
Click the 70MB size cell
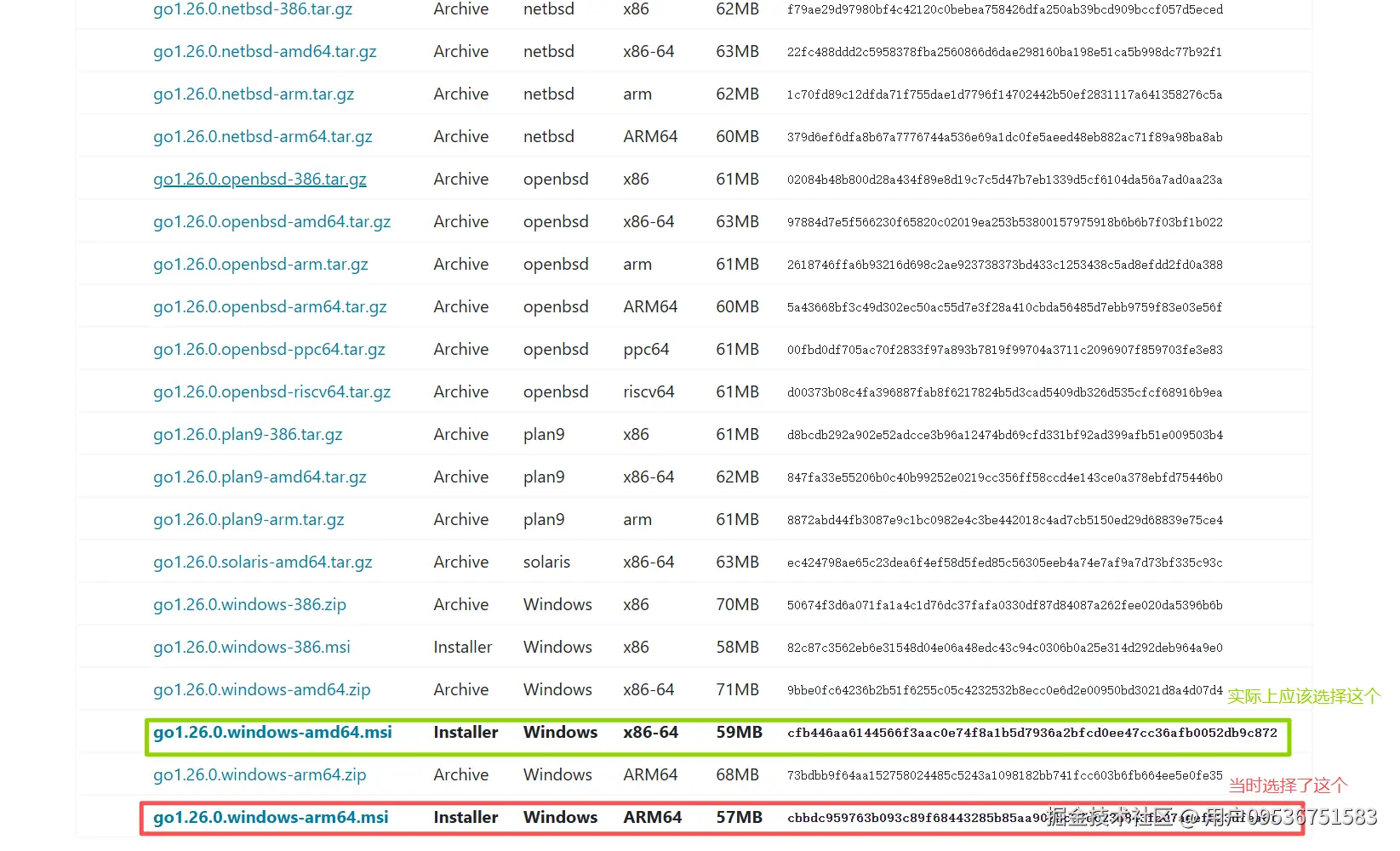coord(737,605)
